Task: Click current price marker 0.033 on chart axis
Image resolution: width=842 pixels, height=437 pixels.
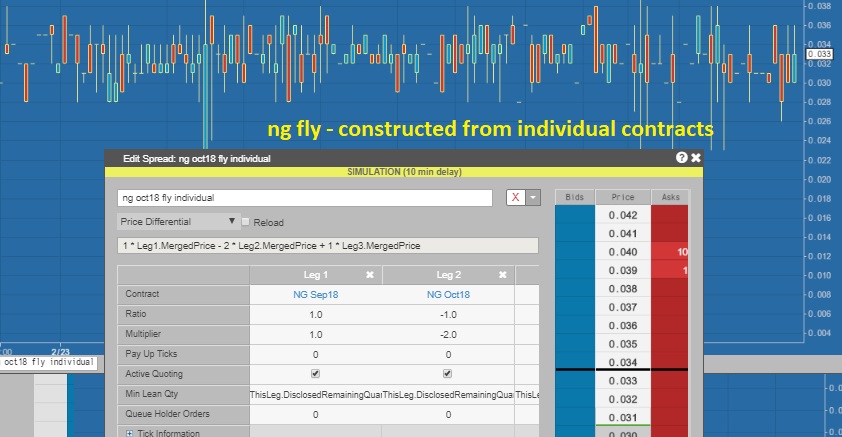Action: 819,54
